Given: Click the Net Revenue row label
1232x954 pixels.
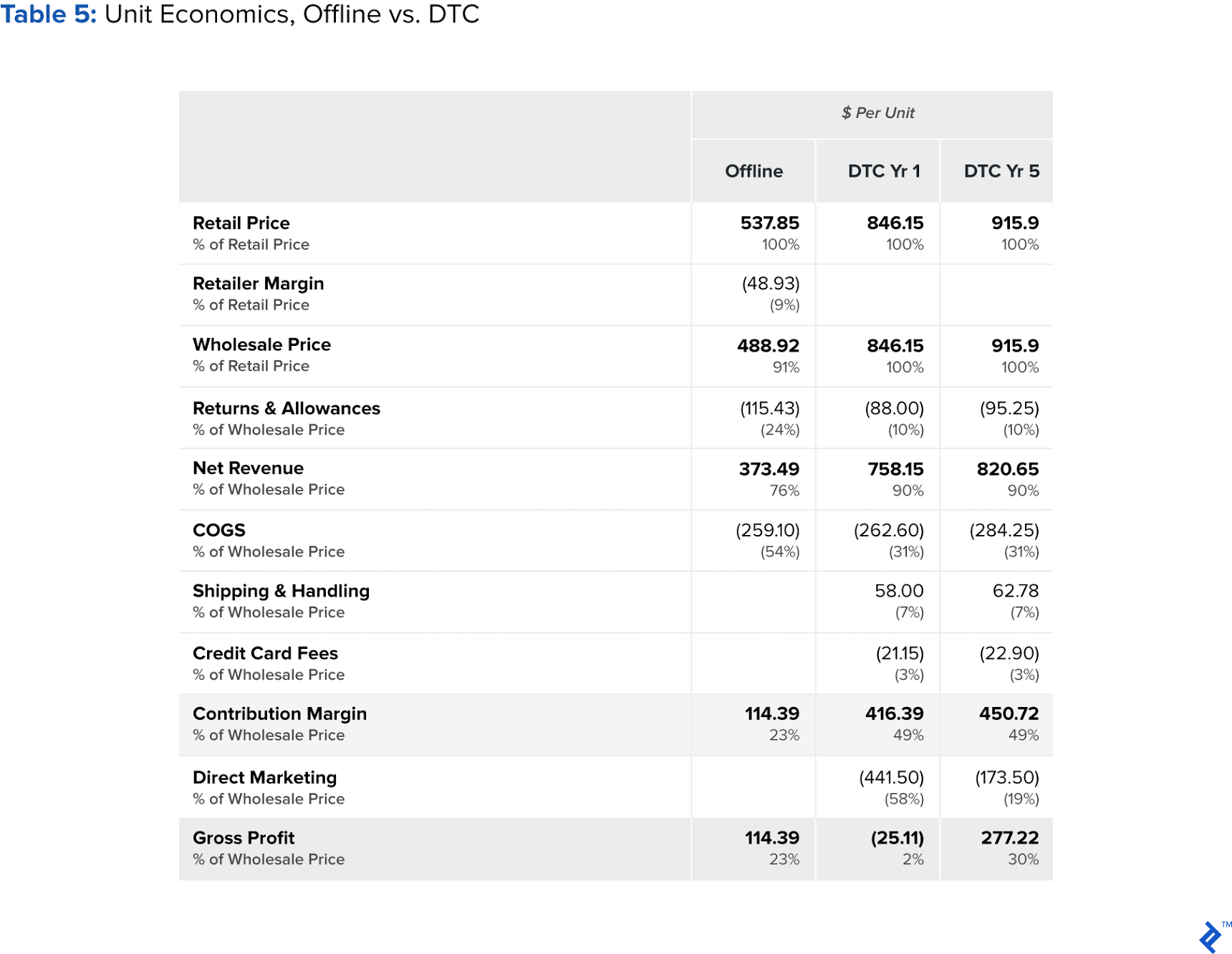Looking at the screenshot, I should pyautogui.click(x=249, y=468).
